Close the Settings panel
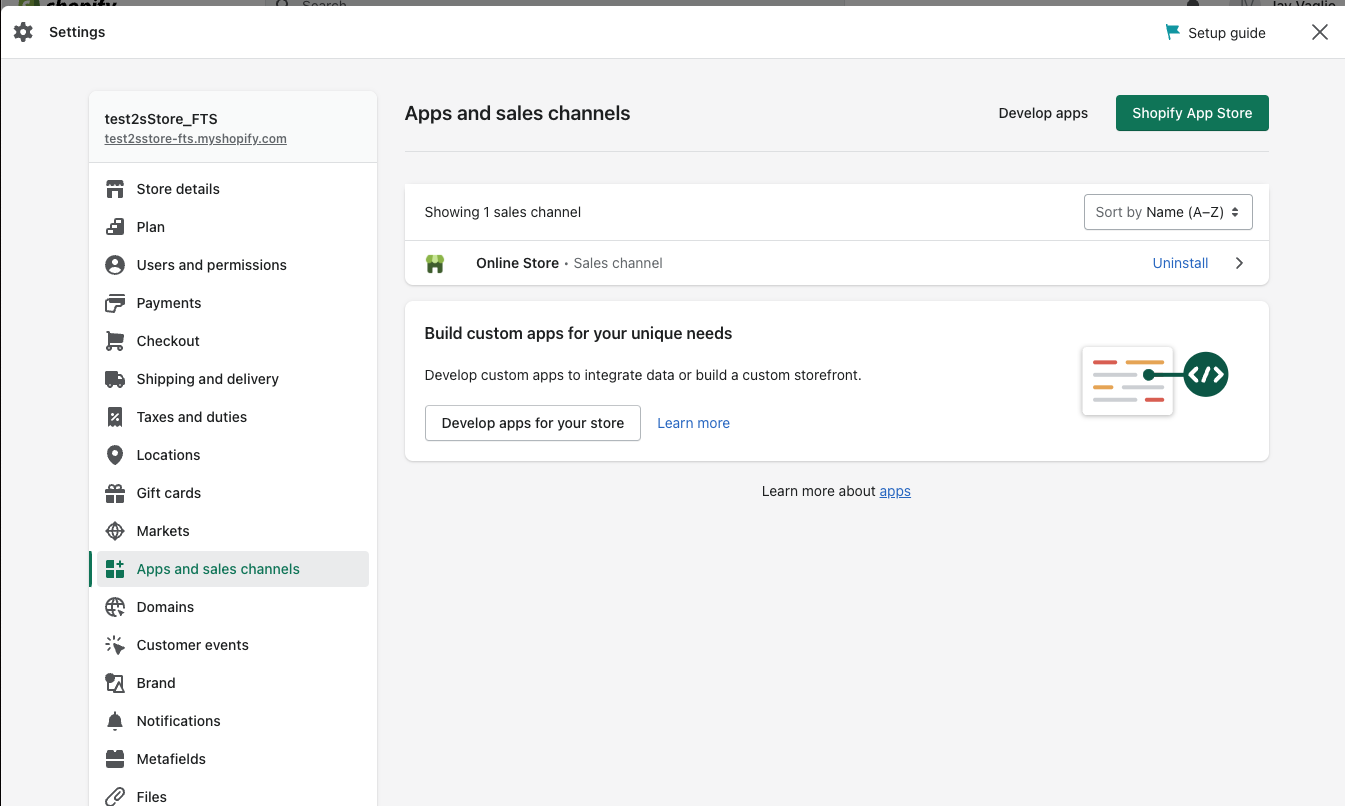 click(x=1320, y=32)
